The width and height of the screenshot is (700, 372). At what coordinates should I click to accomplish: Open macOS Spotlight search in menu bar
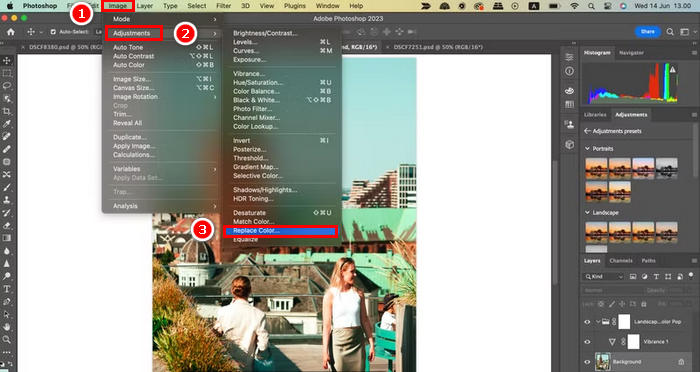[592, 6]
